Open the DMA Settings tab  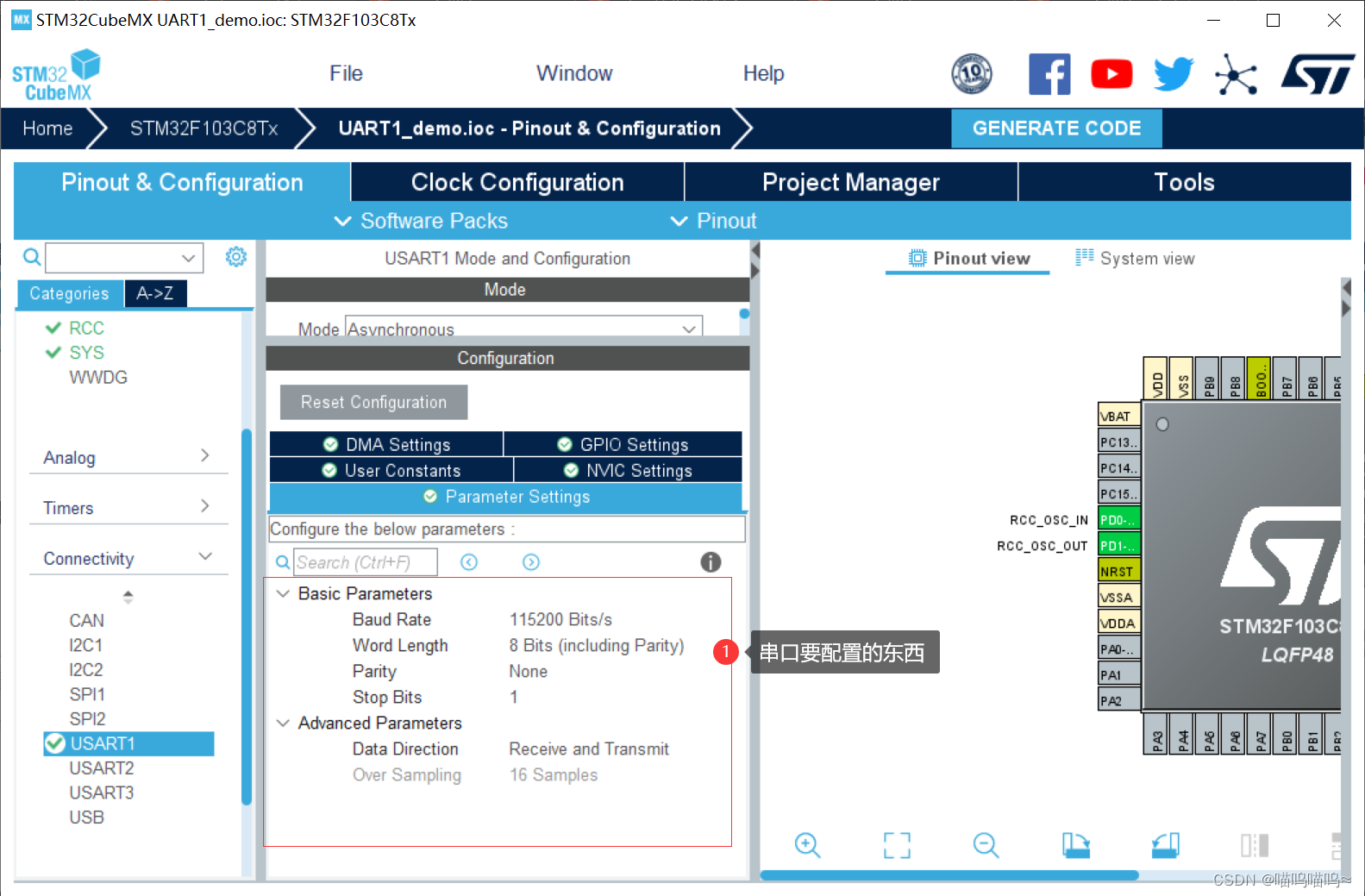click(x=386, y=444)
